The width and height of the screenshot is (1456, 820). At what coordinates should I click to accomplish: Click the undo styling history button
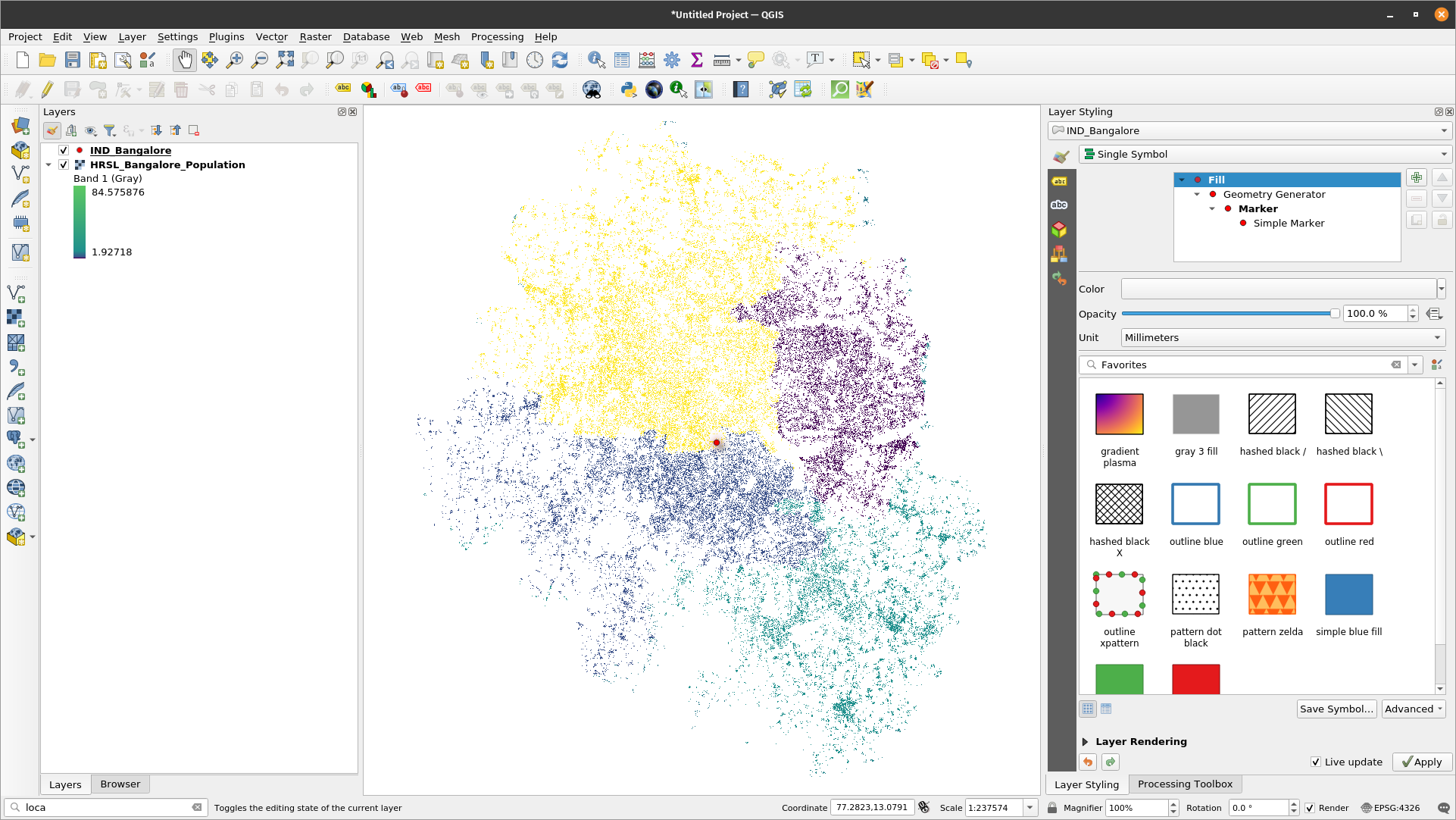pyautogui.click(x=1088, y=762)
